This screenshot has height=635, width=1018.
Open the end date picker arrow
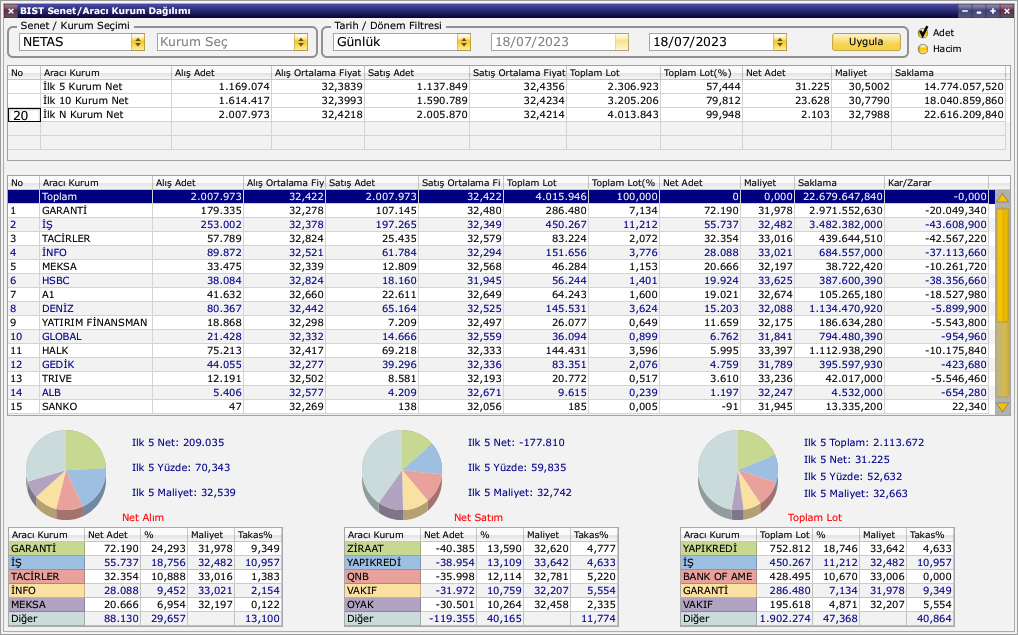click(x=780, y=42)
